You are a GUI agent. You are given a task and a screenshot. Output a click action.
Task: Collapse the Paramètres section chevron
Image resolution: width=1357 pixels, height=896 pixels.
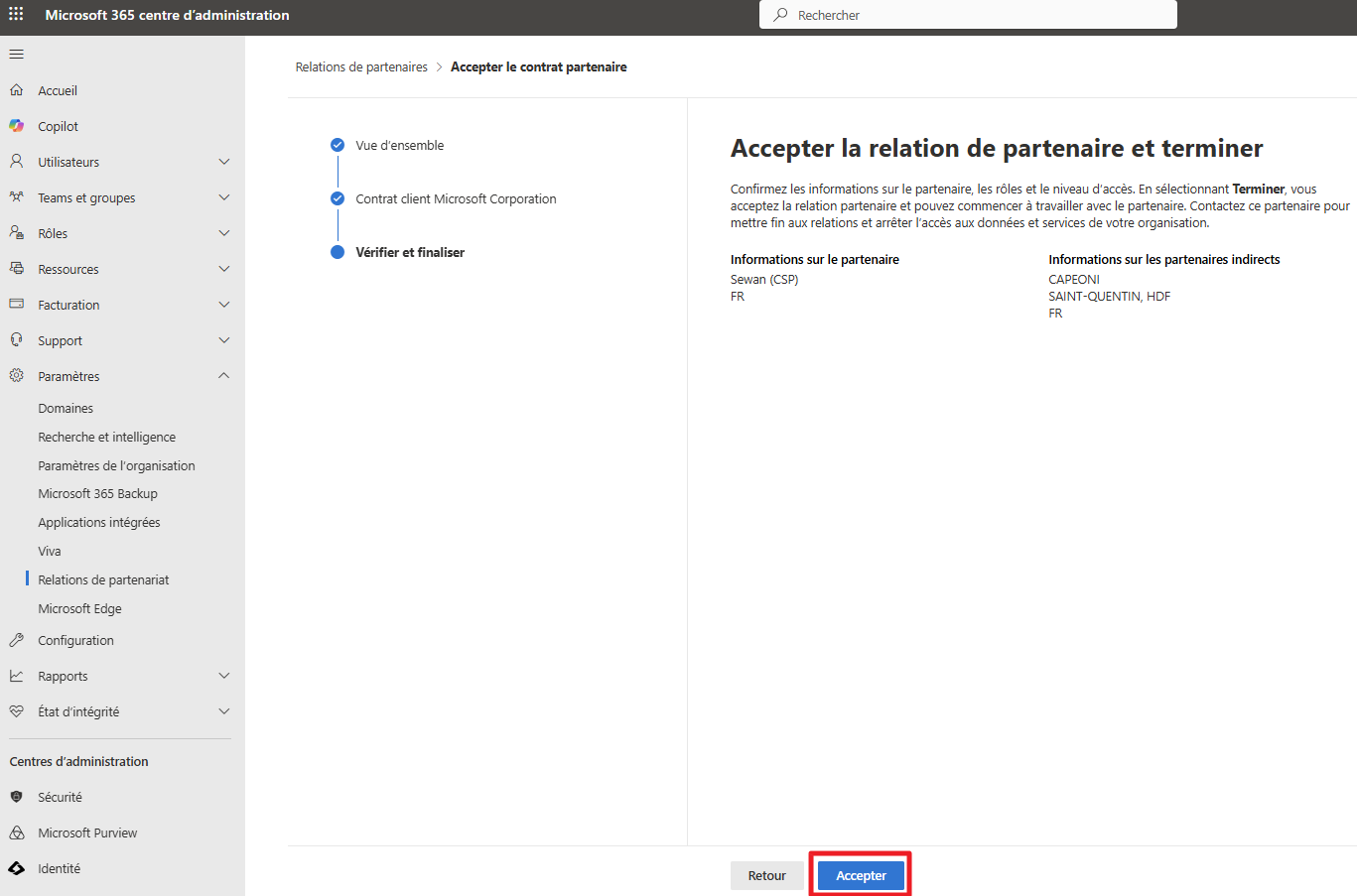point(224,375)
